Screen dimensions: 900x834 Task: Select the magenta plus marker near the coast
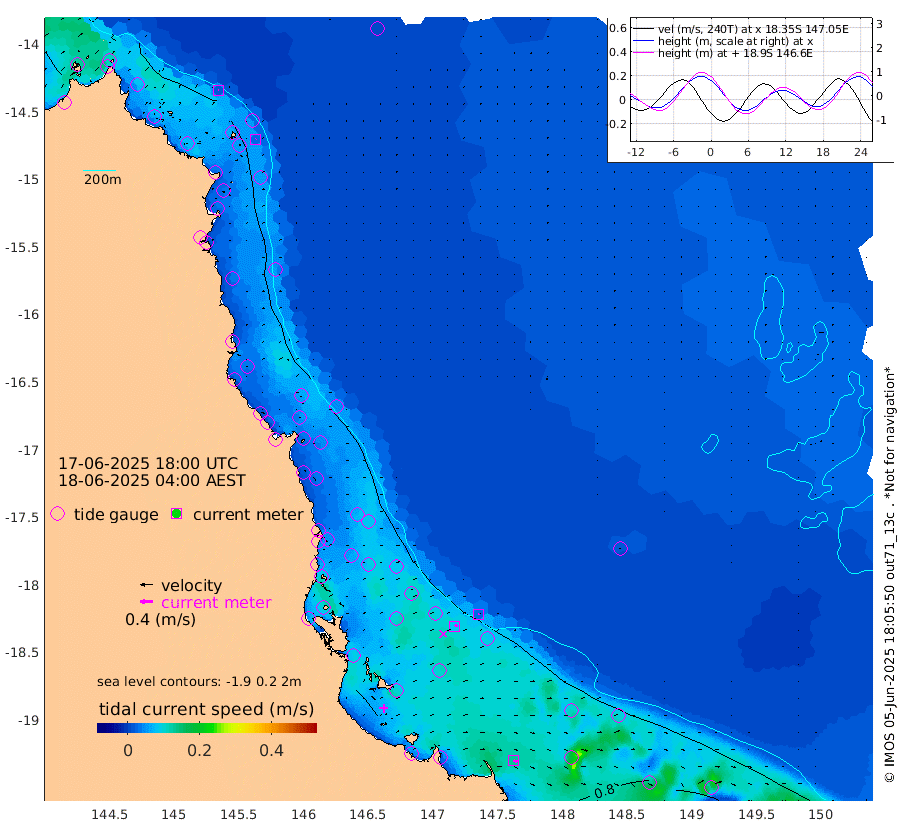pyautogui.click(x=383, y=708)
